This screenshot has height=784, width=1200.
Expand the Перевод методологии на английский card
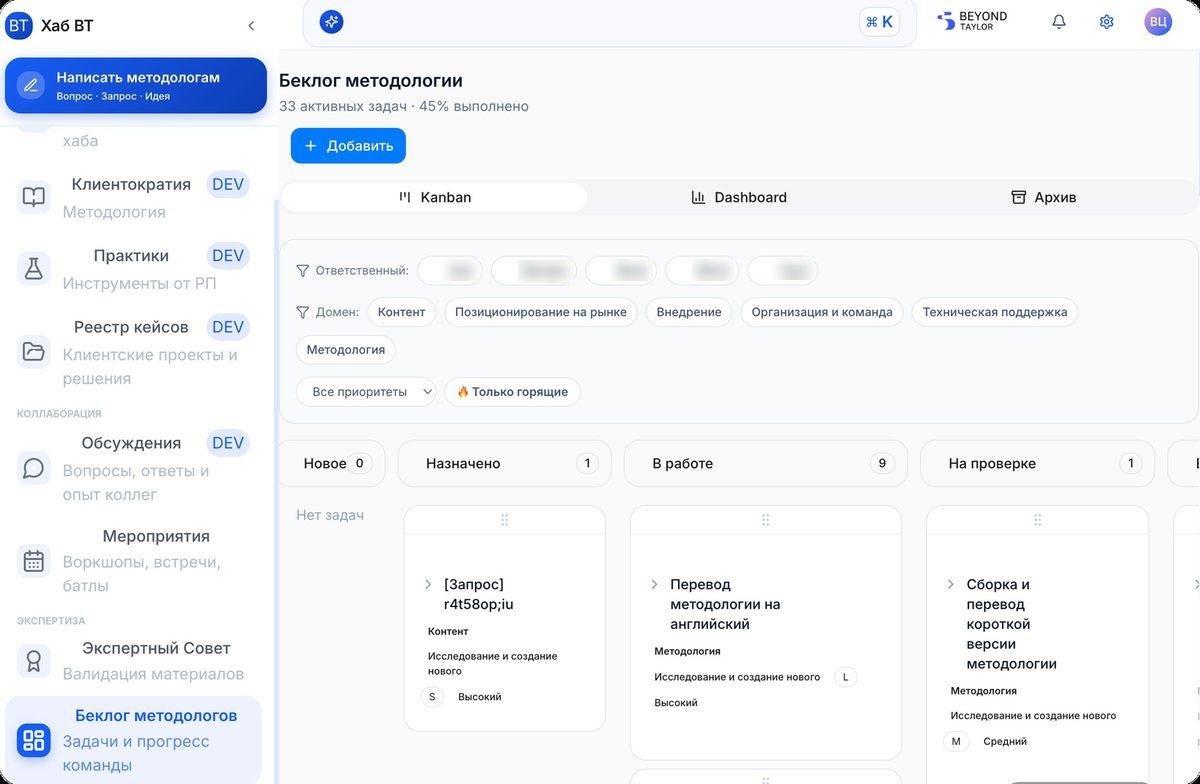click(x=654, y=584)
